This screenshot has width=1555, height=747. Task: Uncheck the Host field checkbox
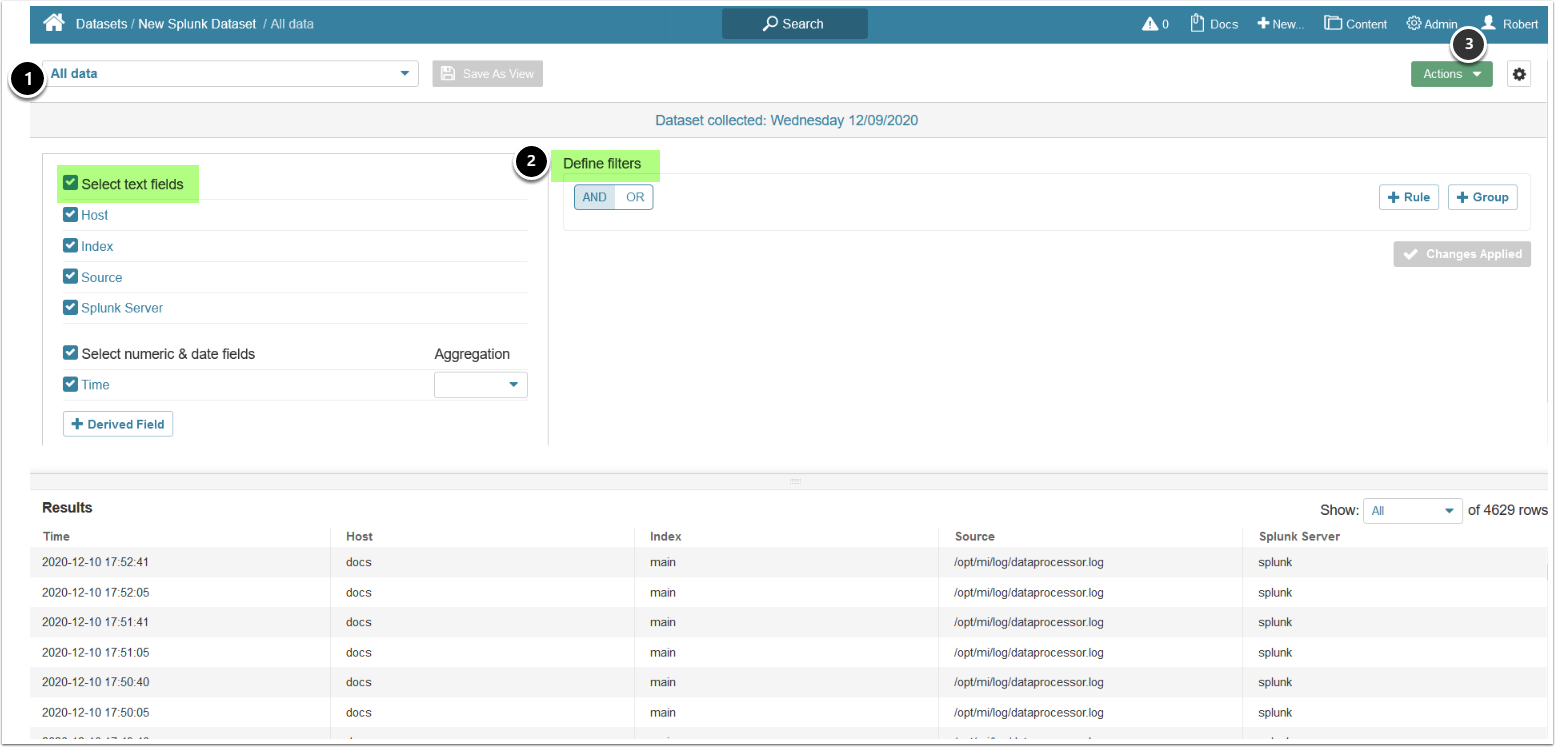70,215
